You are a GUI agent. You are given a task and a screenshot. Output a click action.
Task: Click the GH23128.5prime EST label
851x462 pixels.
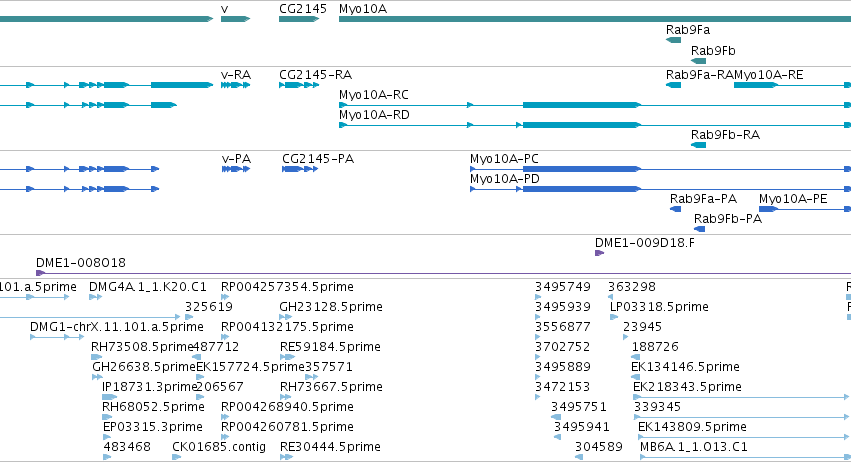tap(331, 307)
